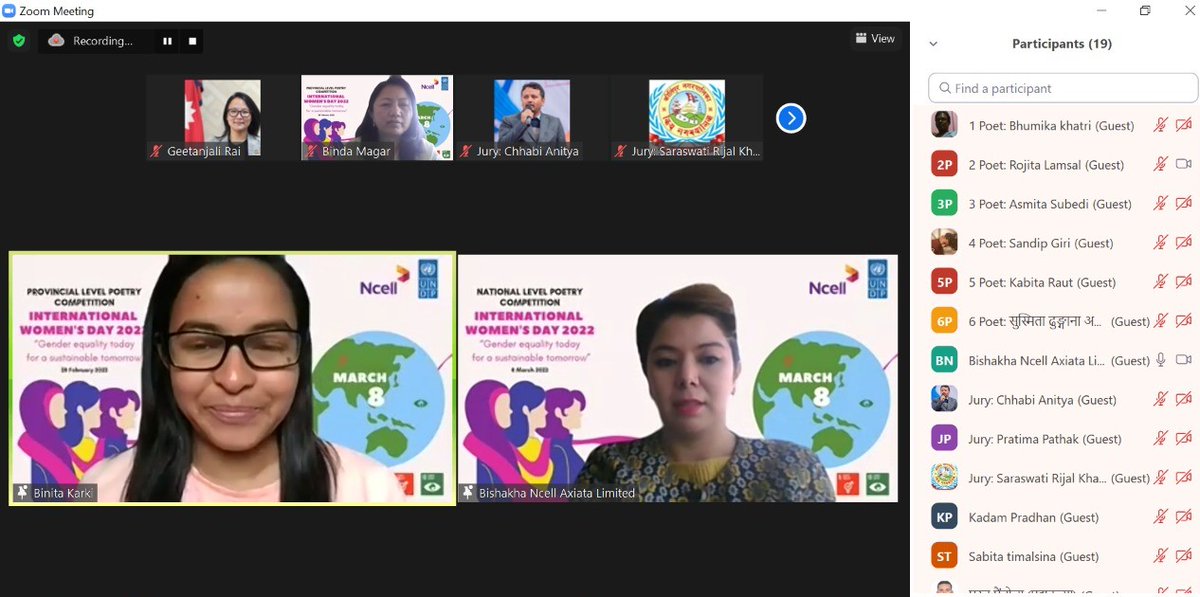Select participant 2 Poet: Rojita Lamsal
Screen dimensions: 1200x597
coord(1046,165)
